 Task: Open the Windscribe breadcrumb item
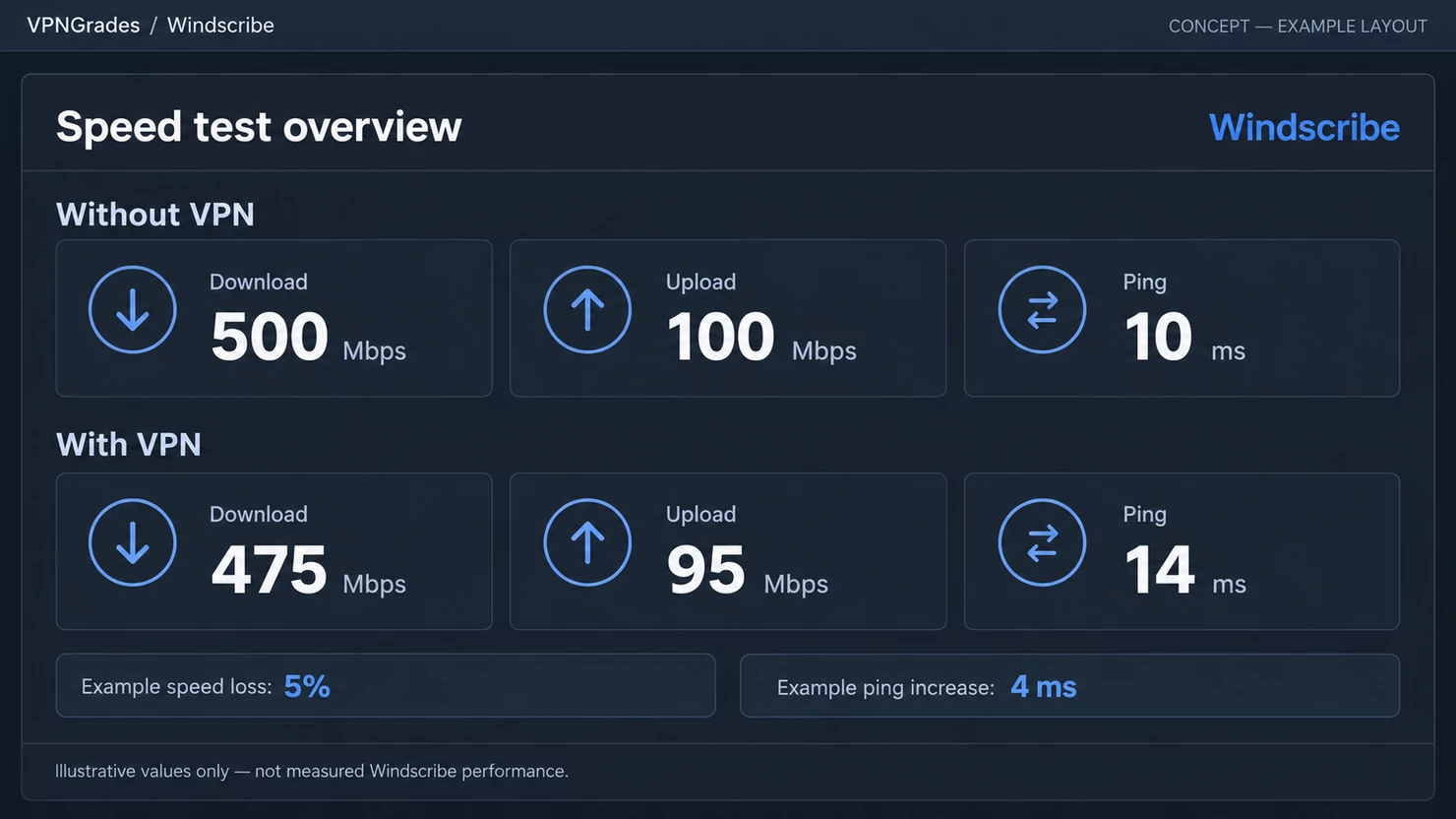(x=220, y=26)
